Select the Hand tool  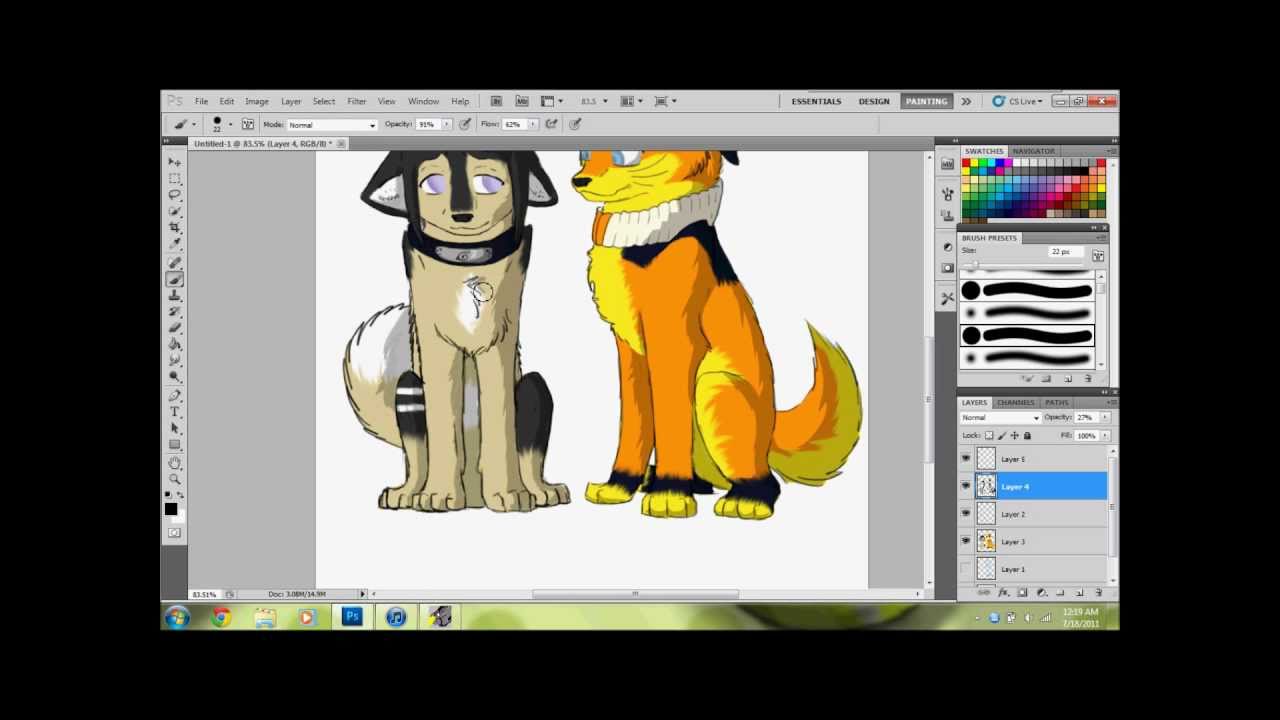point(174,463)
